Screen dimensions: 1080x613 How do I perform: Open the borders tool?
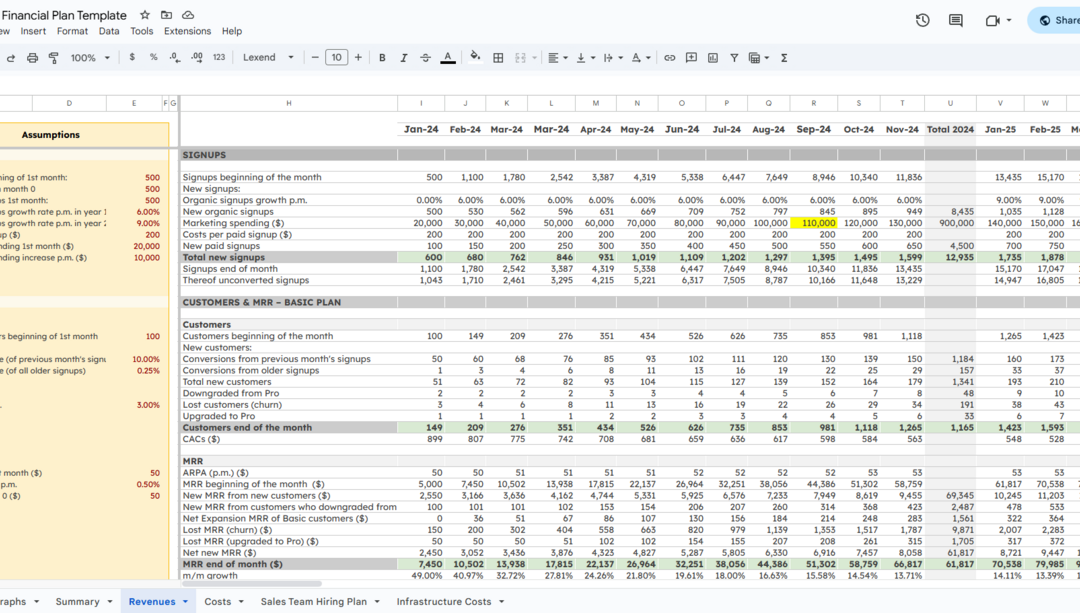(498, 58)
